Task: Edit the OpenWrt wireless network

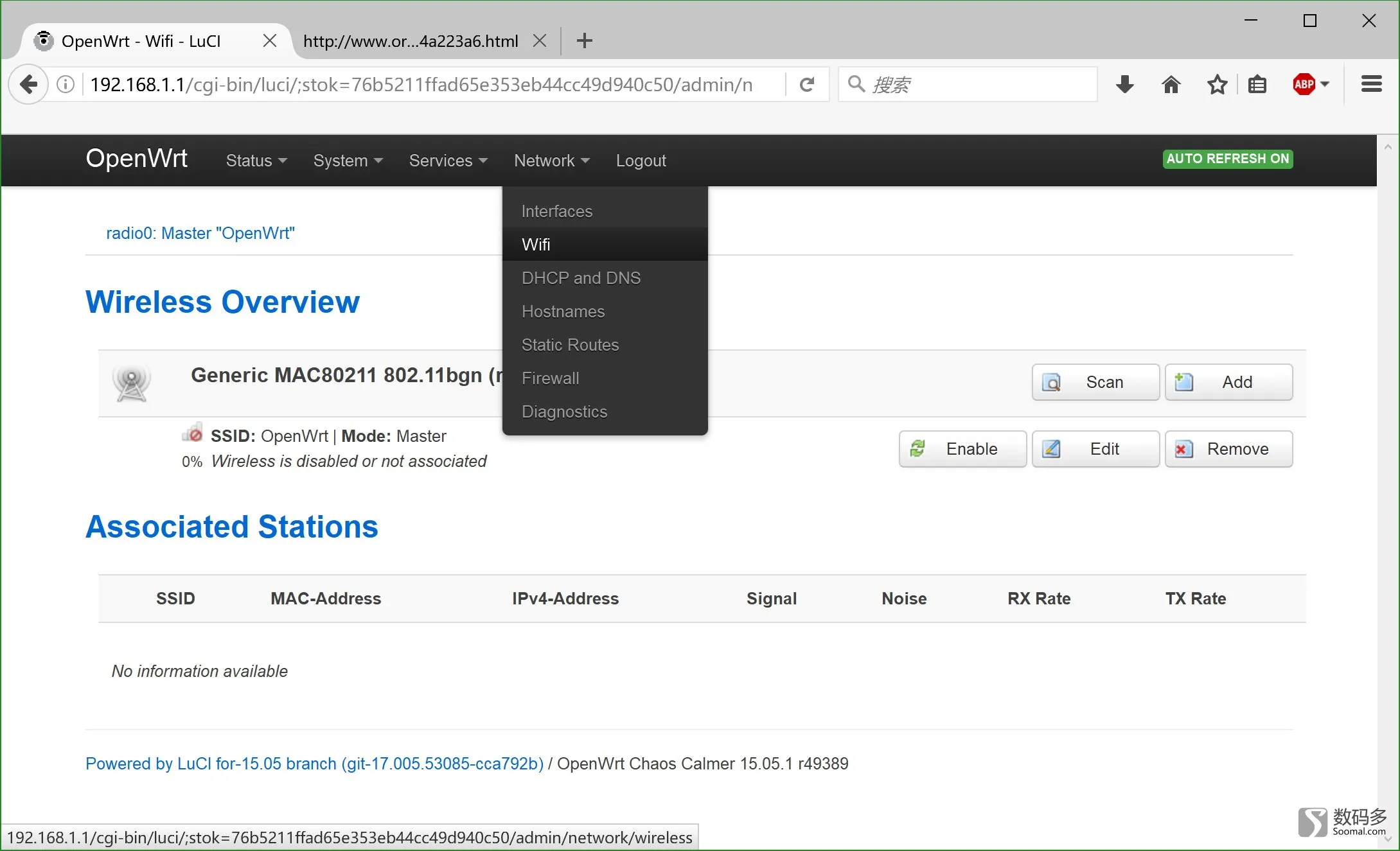Action: (1095, 449)
